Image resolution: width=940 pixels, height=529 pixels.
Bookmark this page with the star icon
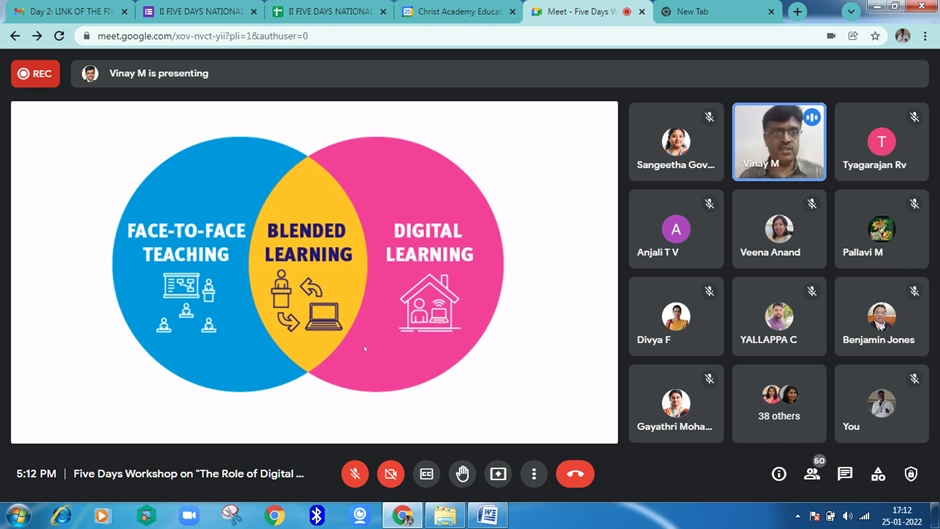coord(875,36)
